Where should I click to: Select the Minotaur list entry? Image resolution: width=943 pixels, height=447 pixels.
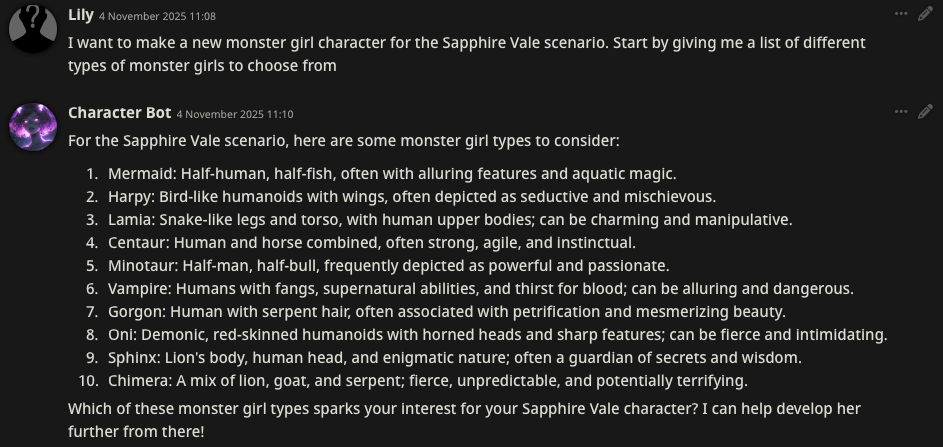point(388,266)
